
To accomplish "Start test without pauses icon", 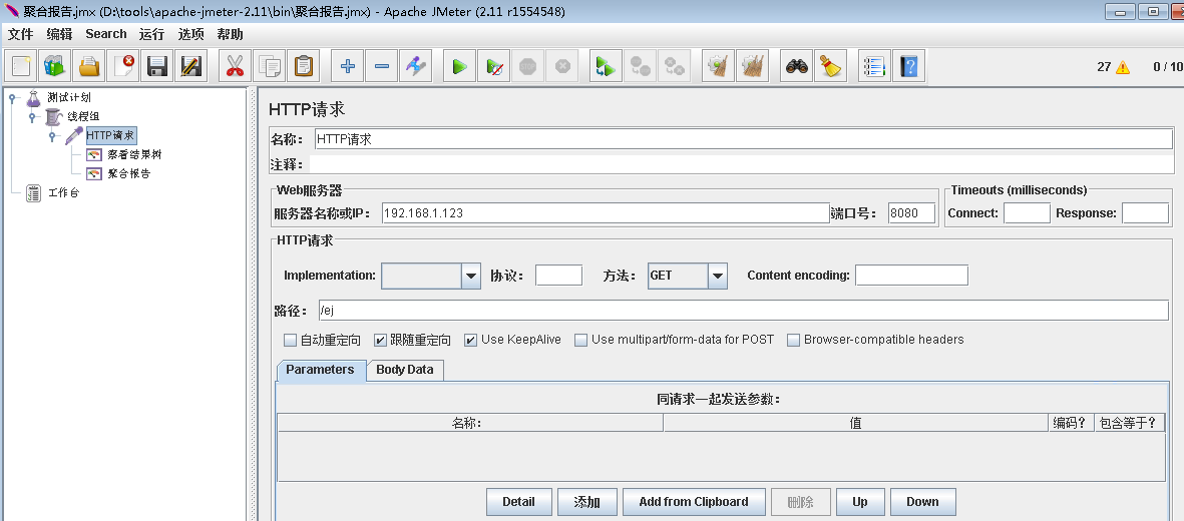I will 494,66.
